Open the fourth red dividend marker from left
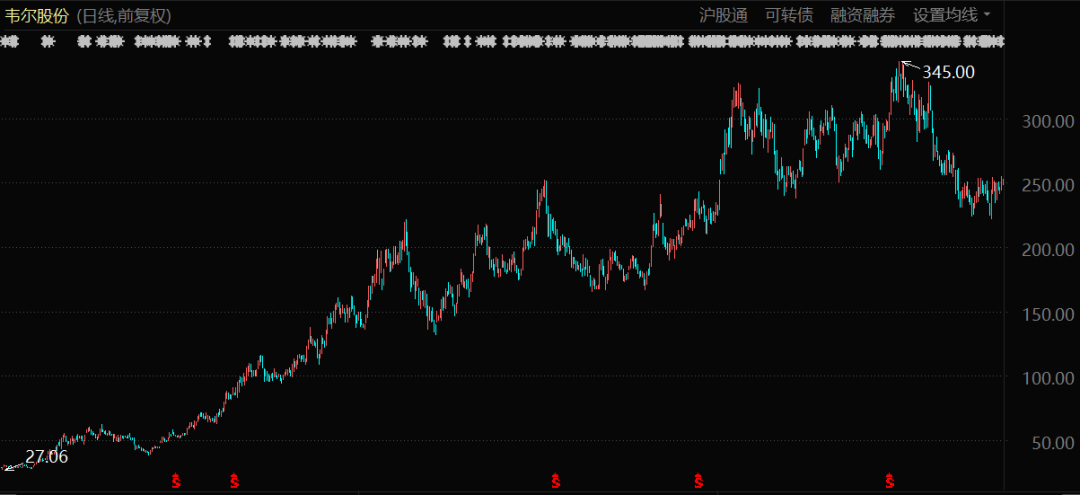The width and height of the screenshot is (1080, 495). [697, 482]
